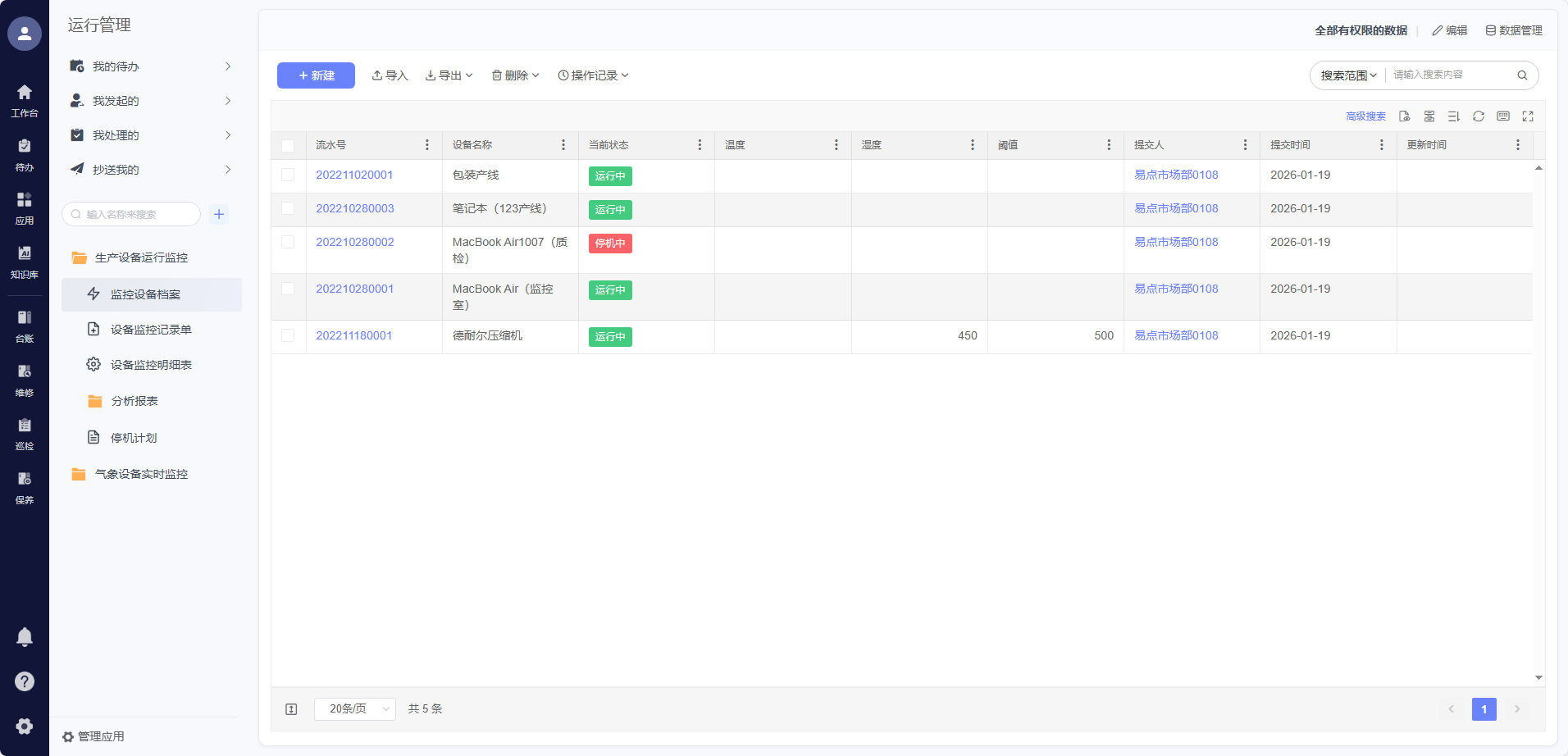
Task: Open the 知识库 sidebar icon
Action: pyautogui.click(x=25, y=262)
